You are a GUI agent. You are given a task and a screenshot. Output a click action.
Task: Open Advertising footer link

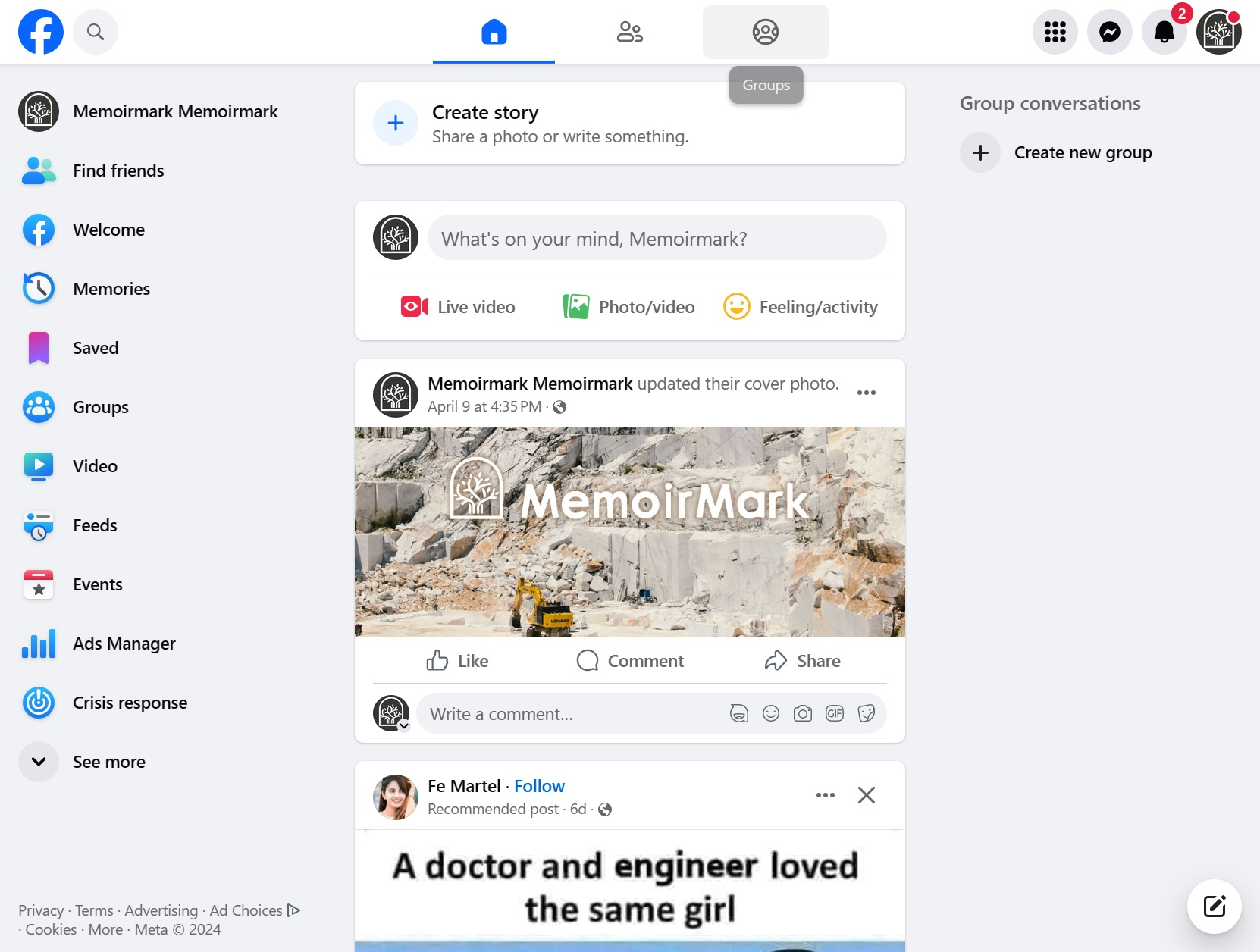pos(161,910)
